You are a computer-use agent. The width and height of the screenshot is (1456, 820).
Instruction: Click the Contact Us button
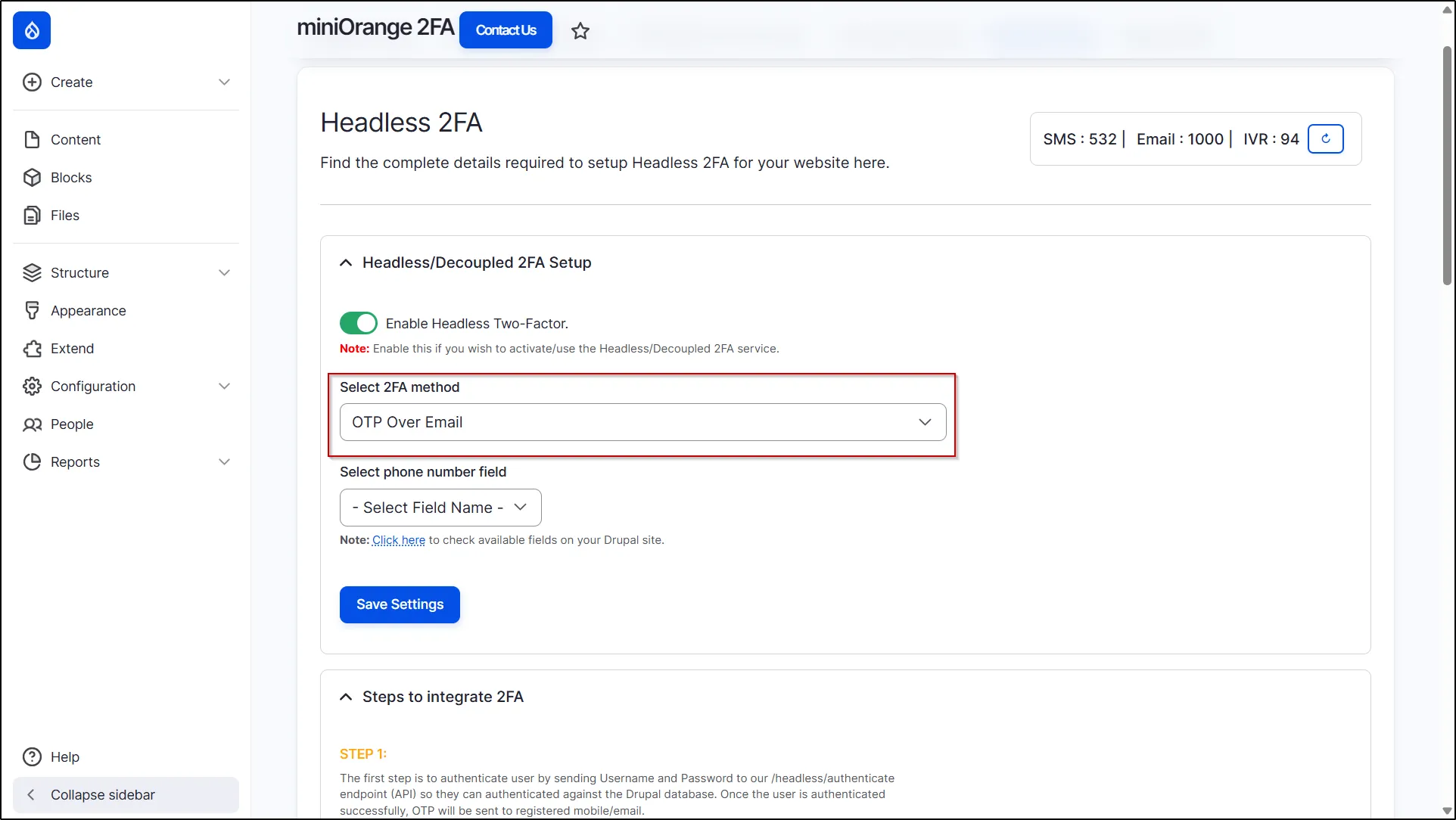[x=506, y=30]
